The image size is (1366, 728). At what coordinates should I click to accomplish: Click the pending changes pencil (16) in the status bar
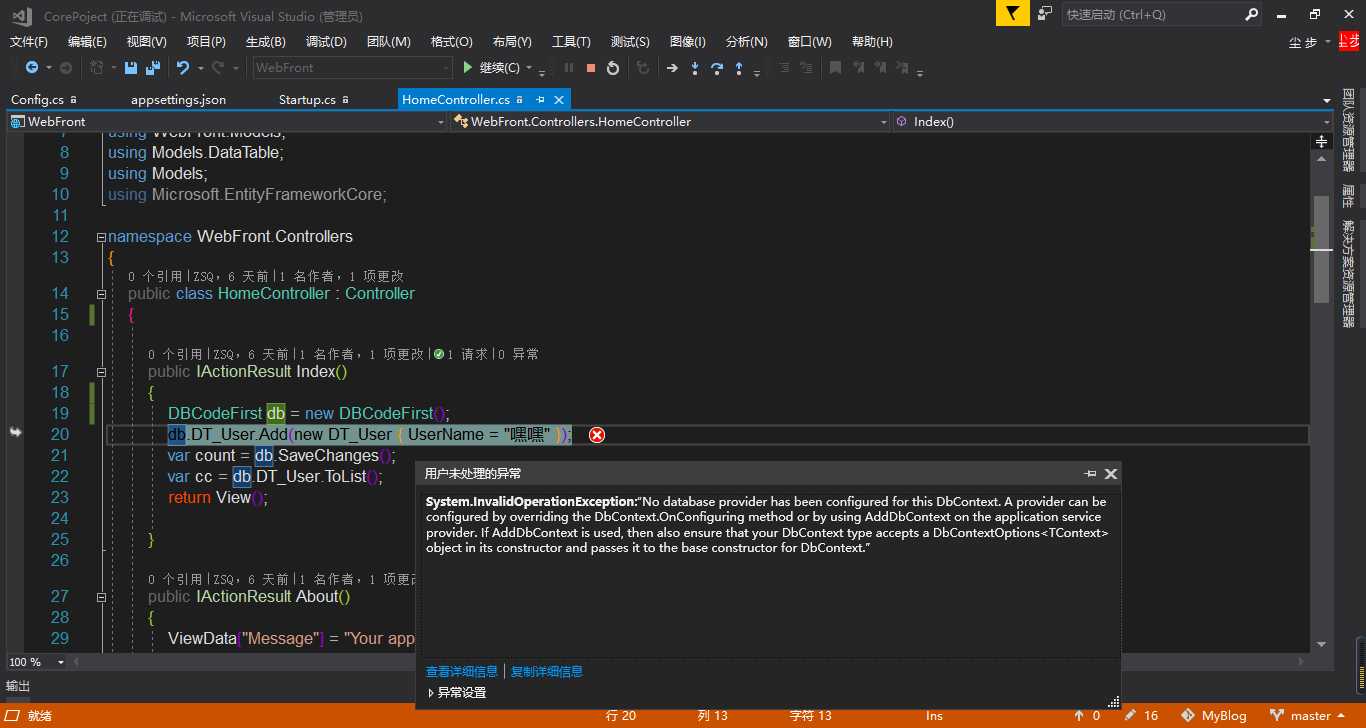coord(1140,716)
